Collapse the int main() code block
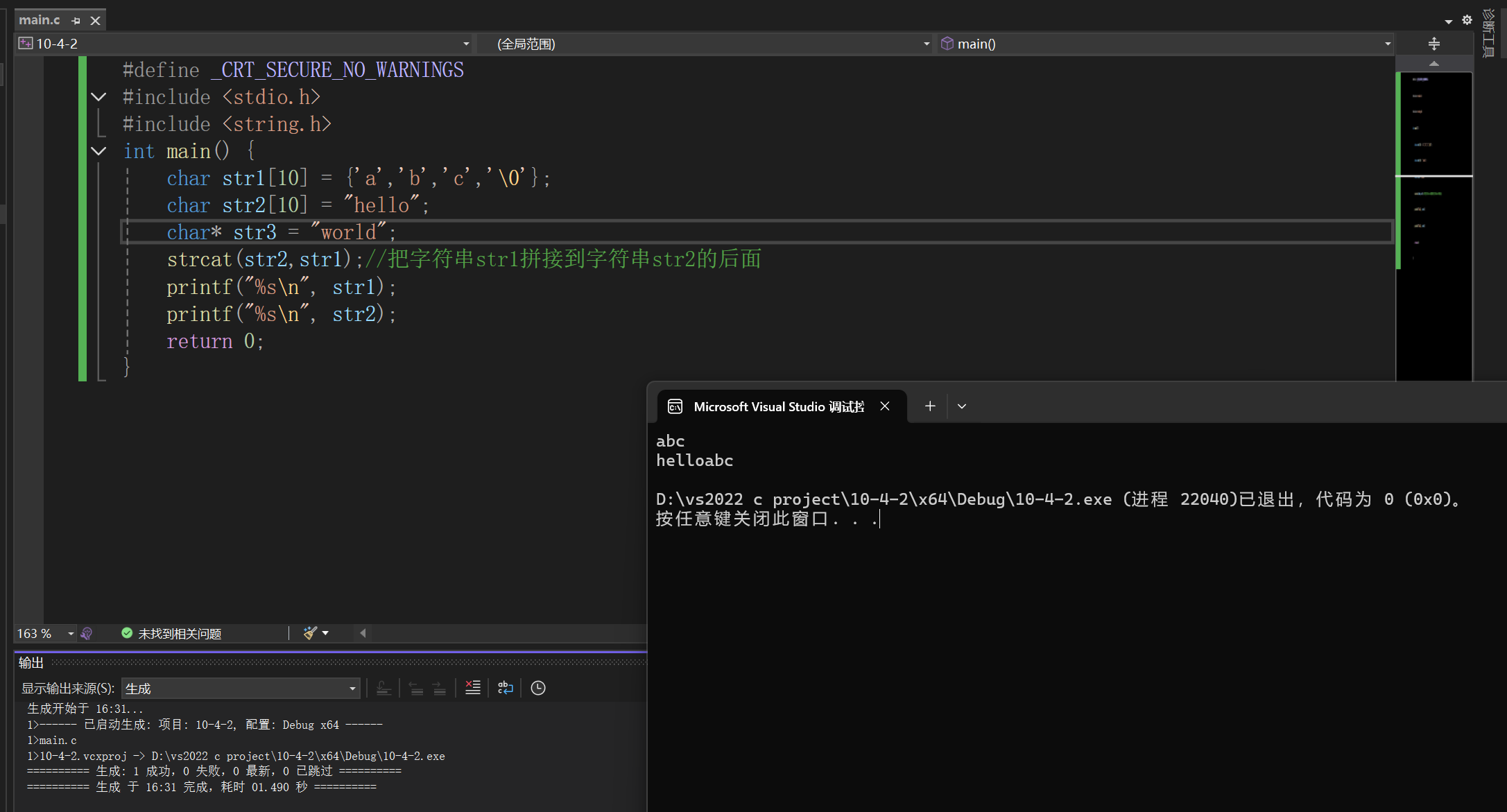The width and height of the screenshot is (1507, 812). coord(98,150)
